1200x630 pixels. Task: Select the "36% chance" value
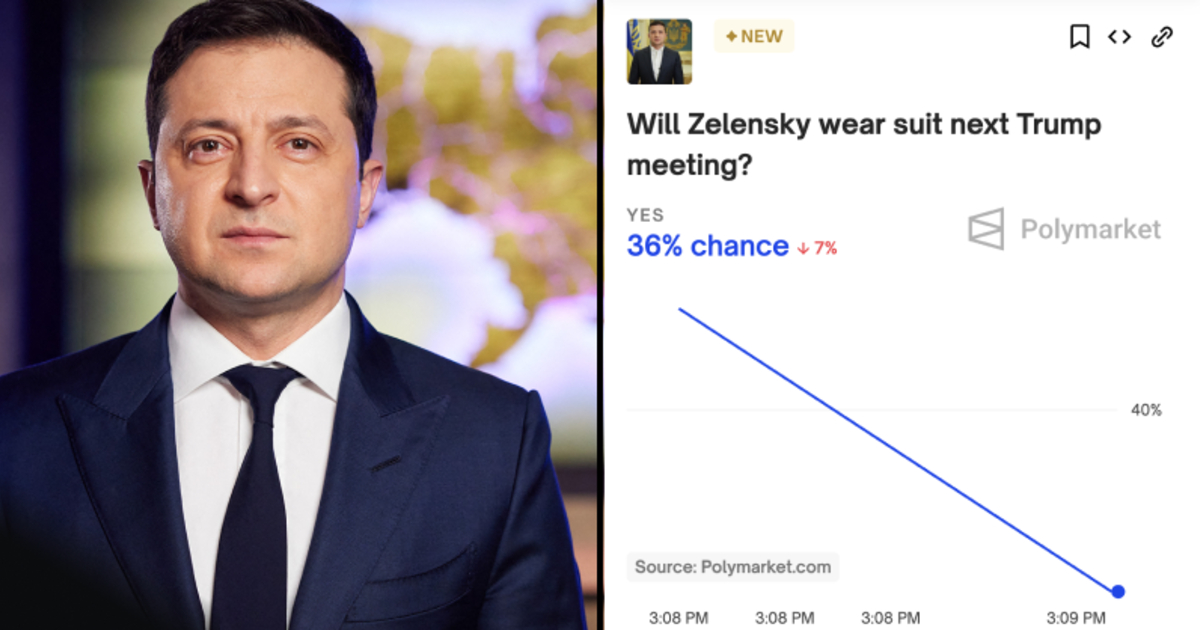pyautogui.click(x=707, y=246)
